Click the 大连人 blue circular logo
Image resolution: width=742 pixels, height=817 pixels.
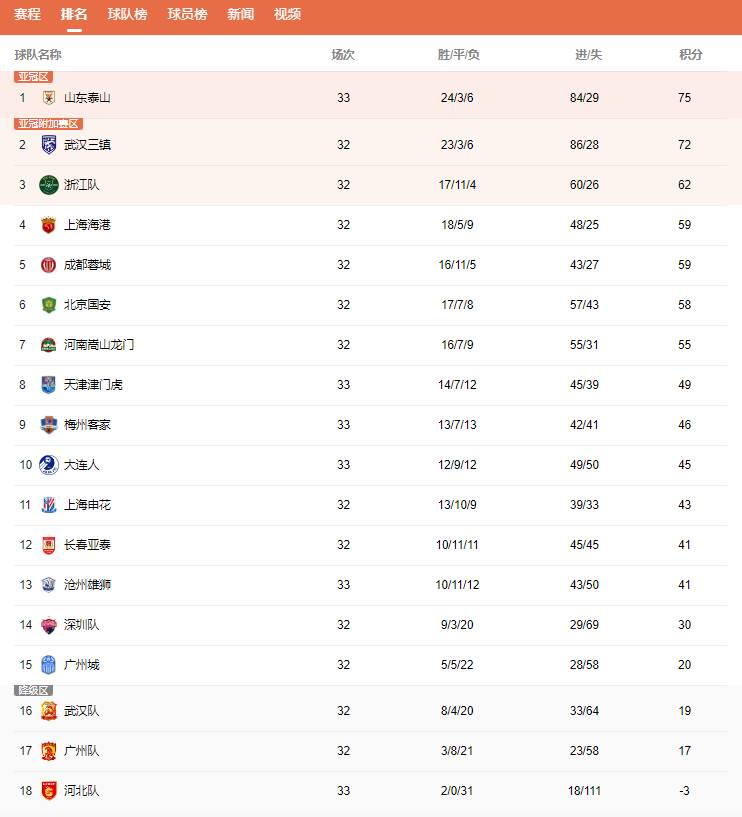coord(48,465)
